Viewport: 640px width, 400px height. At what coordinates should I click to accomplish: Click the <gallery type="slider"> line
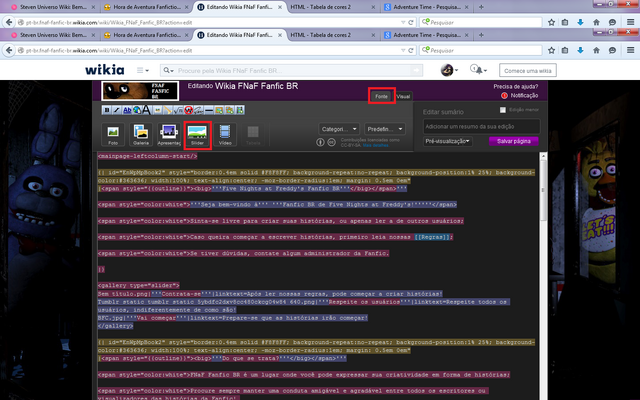(x=138, y=285)
